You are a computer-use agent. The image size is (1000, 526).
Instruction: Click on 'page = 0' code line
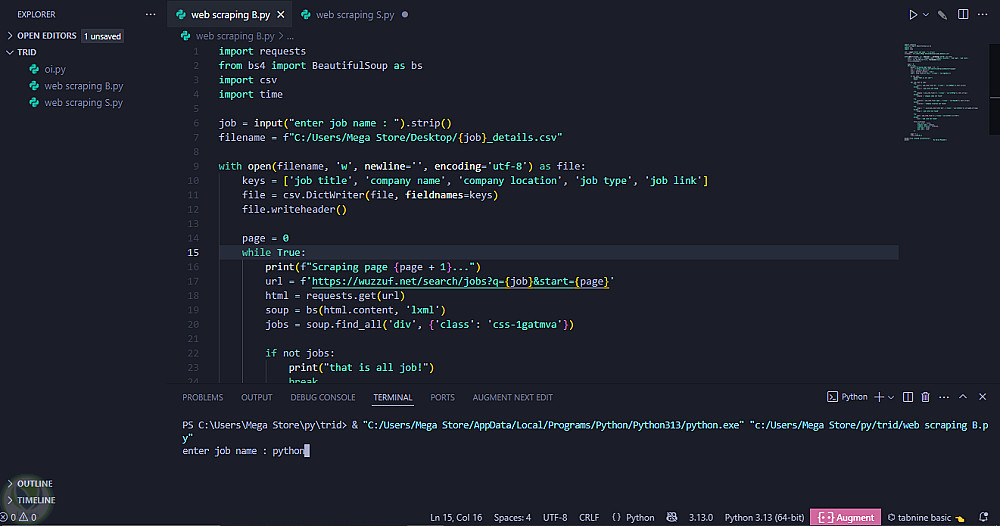click(265, 238)
